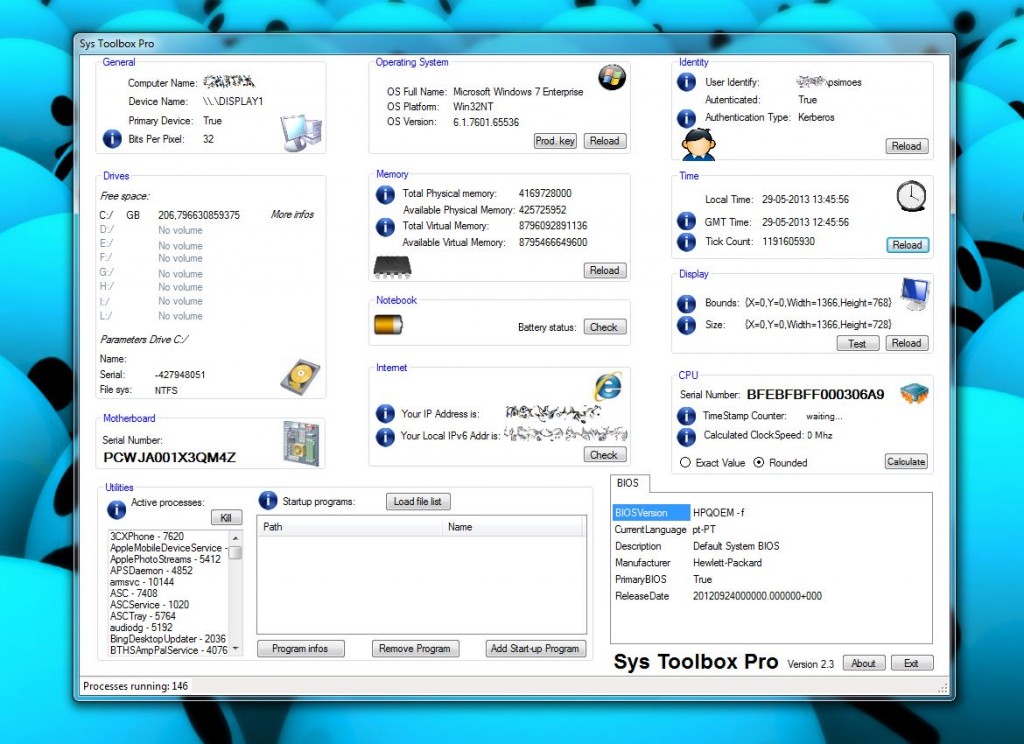Calculate the CPU clock speed
This screenshot has height=744, width=1024.
pyautogui.click(x=906, y=462)
